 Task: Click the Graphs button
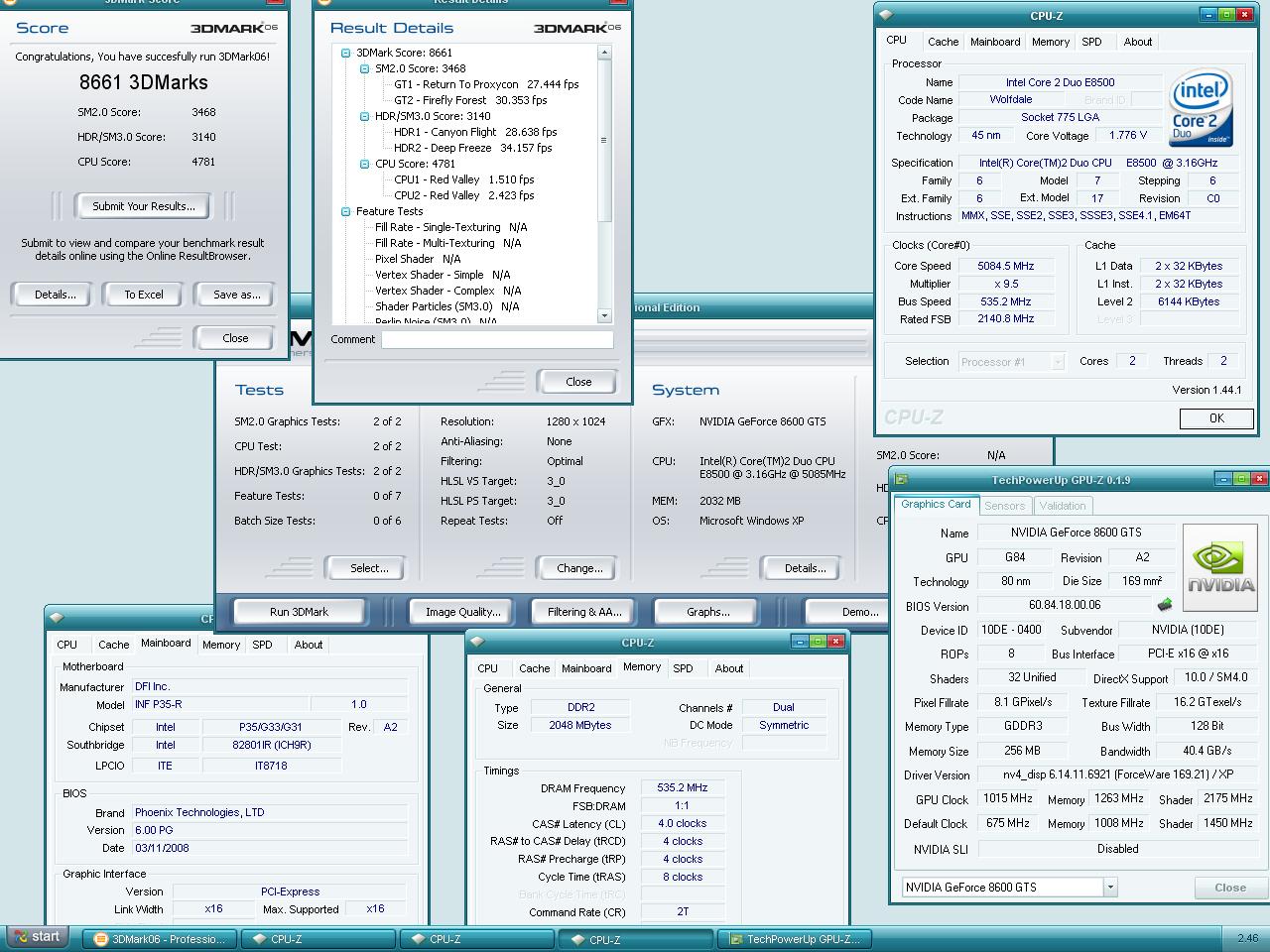707,612
